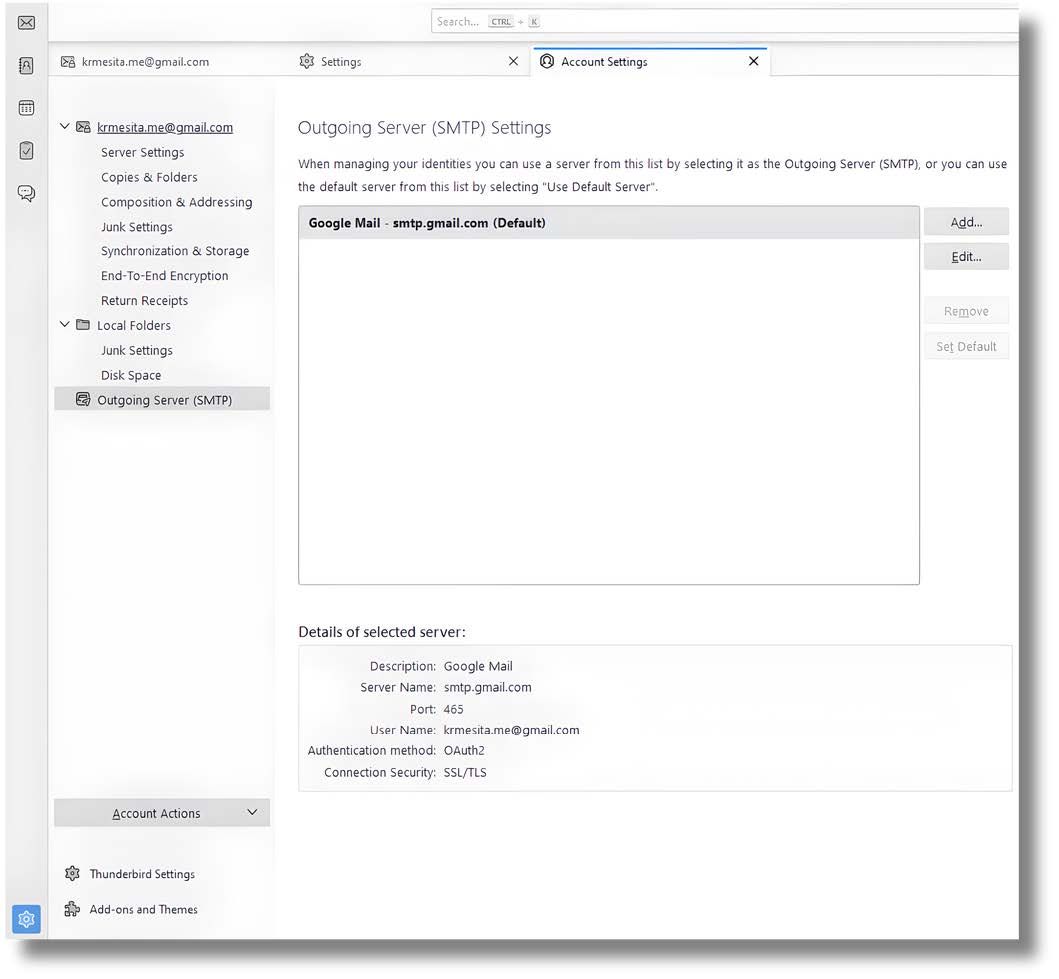Open the Tasks space icon
1059x979 pixels.
(25, 149)
